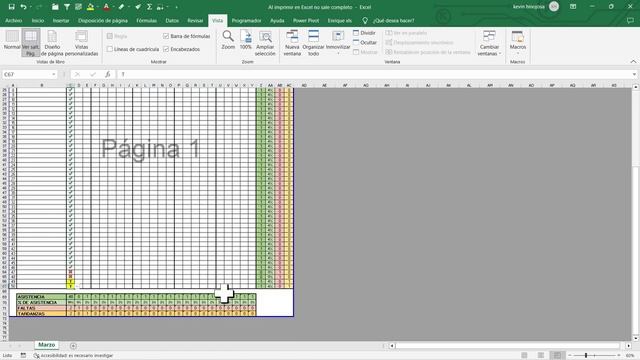Switch to the Datos tab
Image resolution: width=640 pixels, height=360 pixels.
[172, 20]
